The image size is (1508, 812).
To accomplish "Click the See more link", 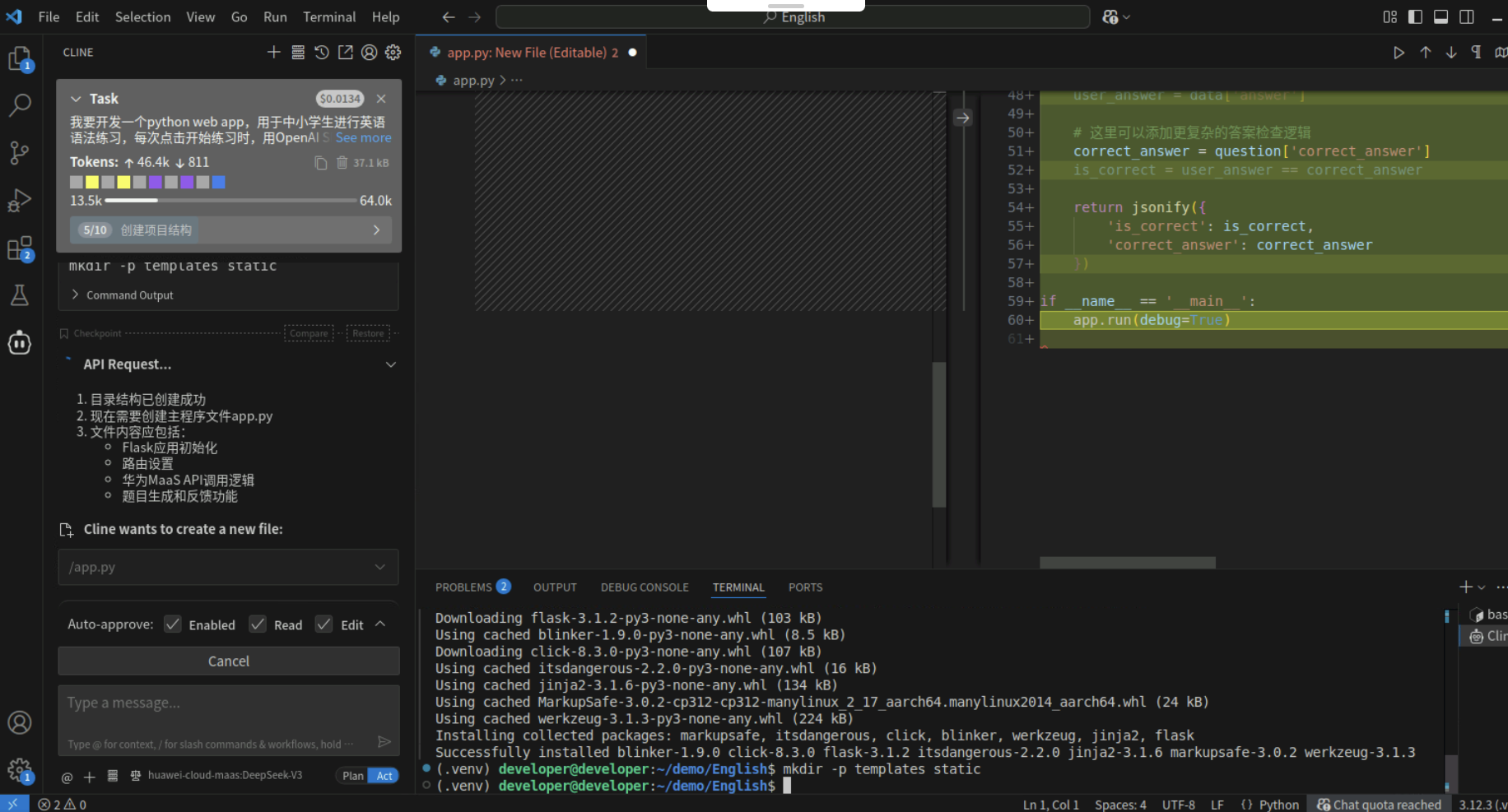I will pos(363,138).
